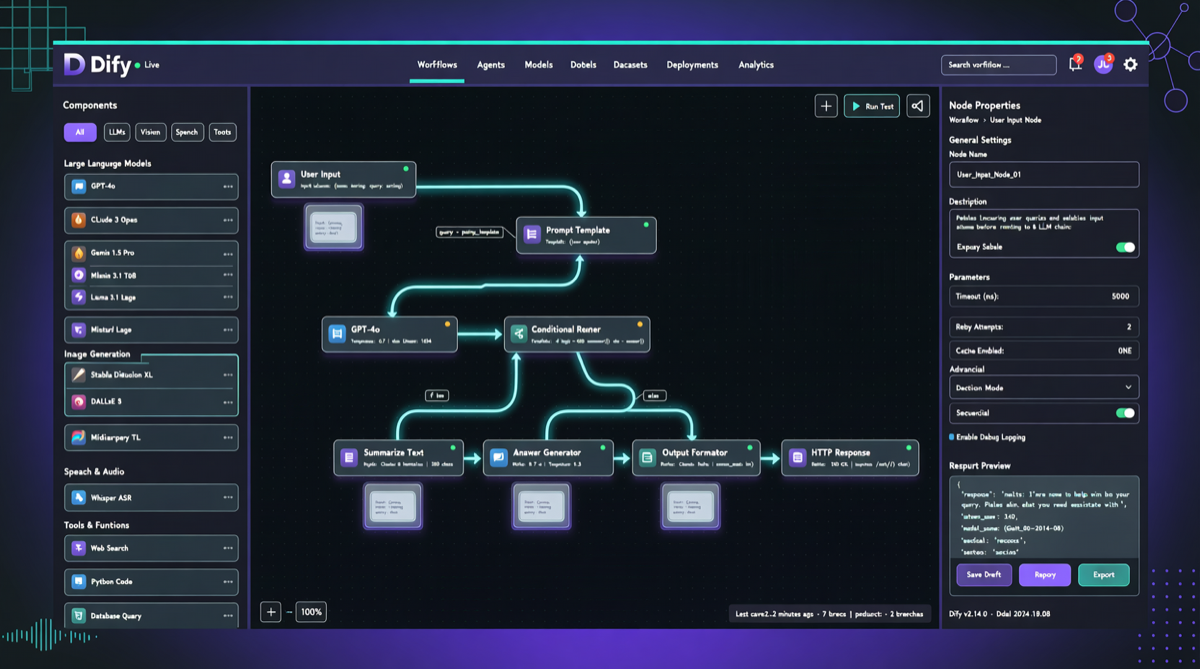Click the Conditional Rauner node icon

pyautogui.click(x=518, y=334)
